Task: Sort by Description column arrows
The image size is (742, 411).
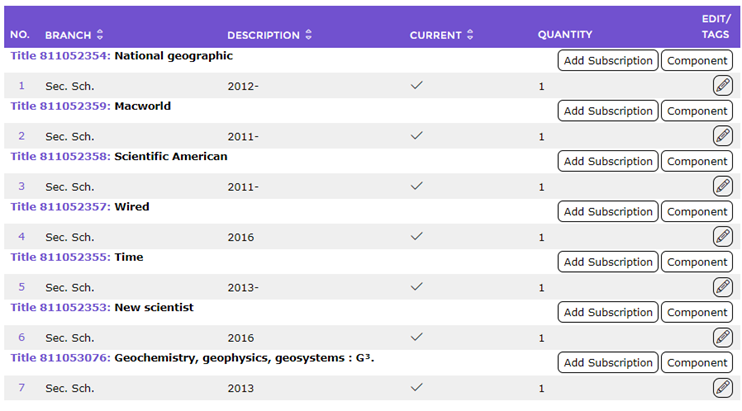Action: pyautogui.click(x=309, y=35)
